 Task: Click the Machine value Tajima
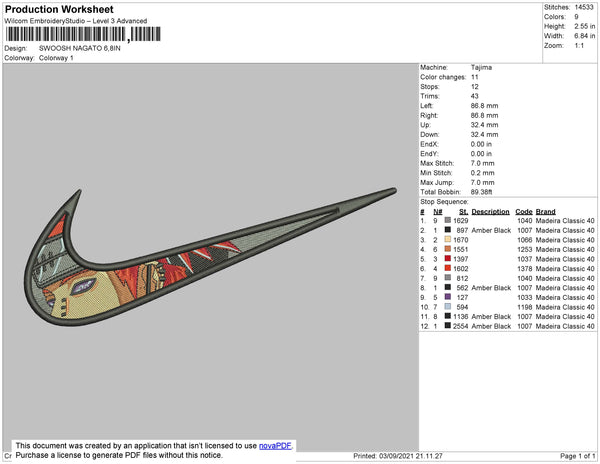(x=481, y=67)
